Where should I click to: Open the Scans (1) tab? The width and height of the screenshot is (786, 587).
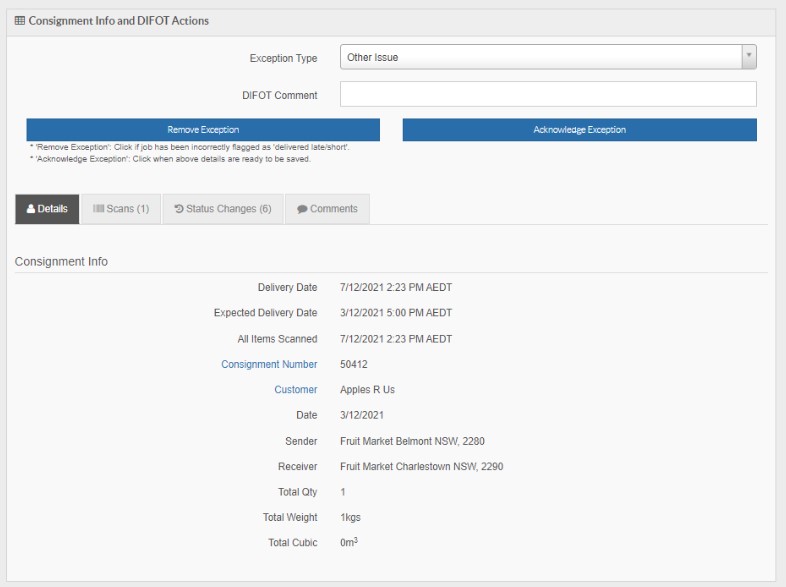point(121,209)
